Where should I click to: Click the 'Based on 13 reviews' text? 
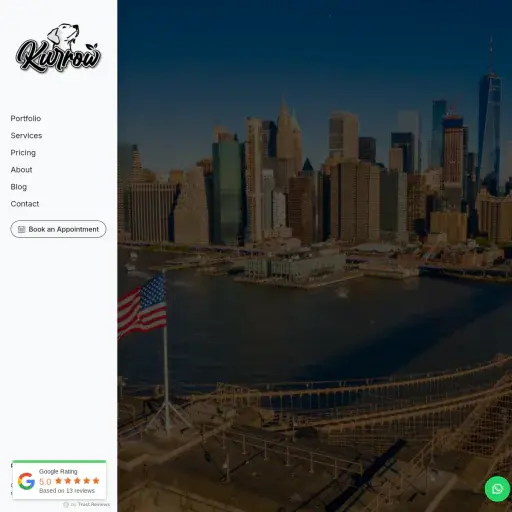[x=67, y=491]
